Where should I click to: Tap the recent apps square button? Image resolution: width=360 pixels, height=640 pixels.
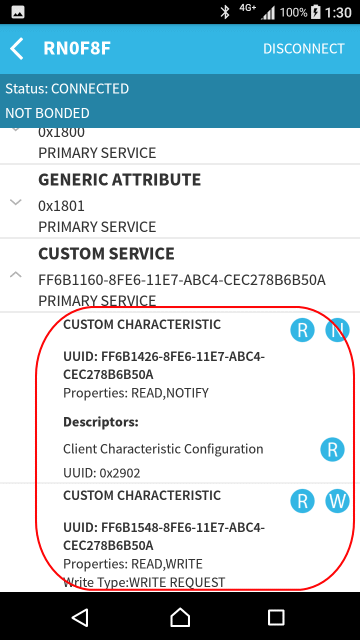[276, 617]
